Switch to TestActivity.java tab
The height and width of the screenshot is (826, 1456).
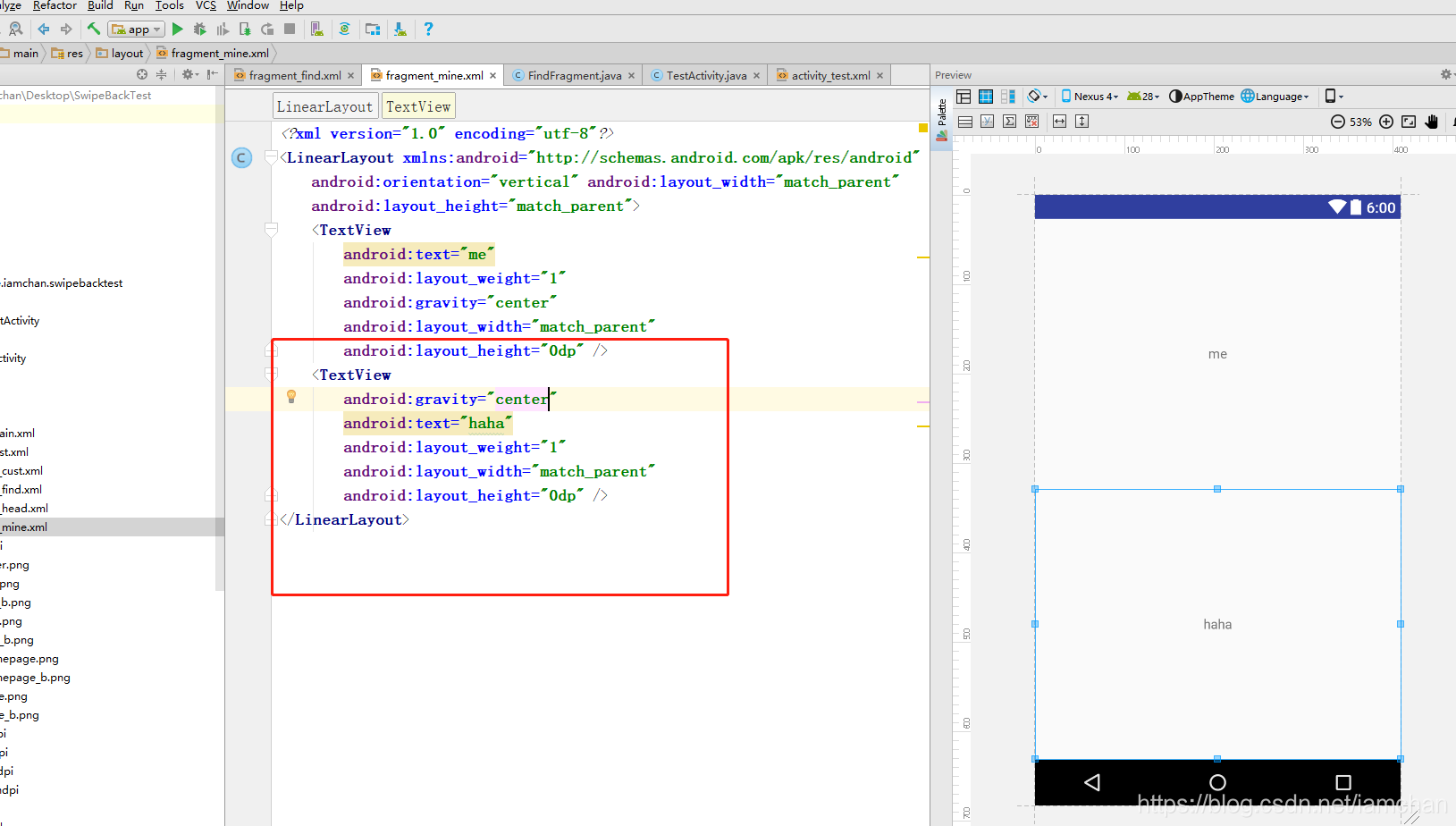pyautogui.click(x=705, y=75)
